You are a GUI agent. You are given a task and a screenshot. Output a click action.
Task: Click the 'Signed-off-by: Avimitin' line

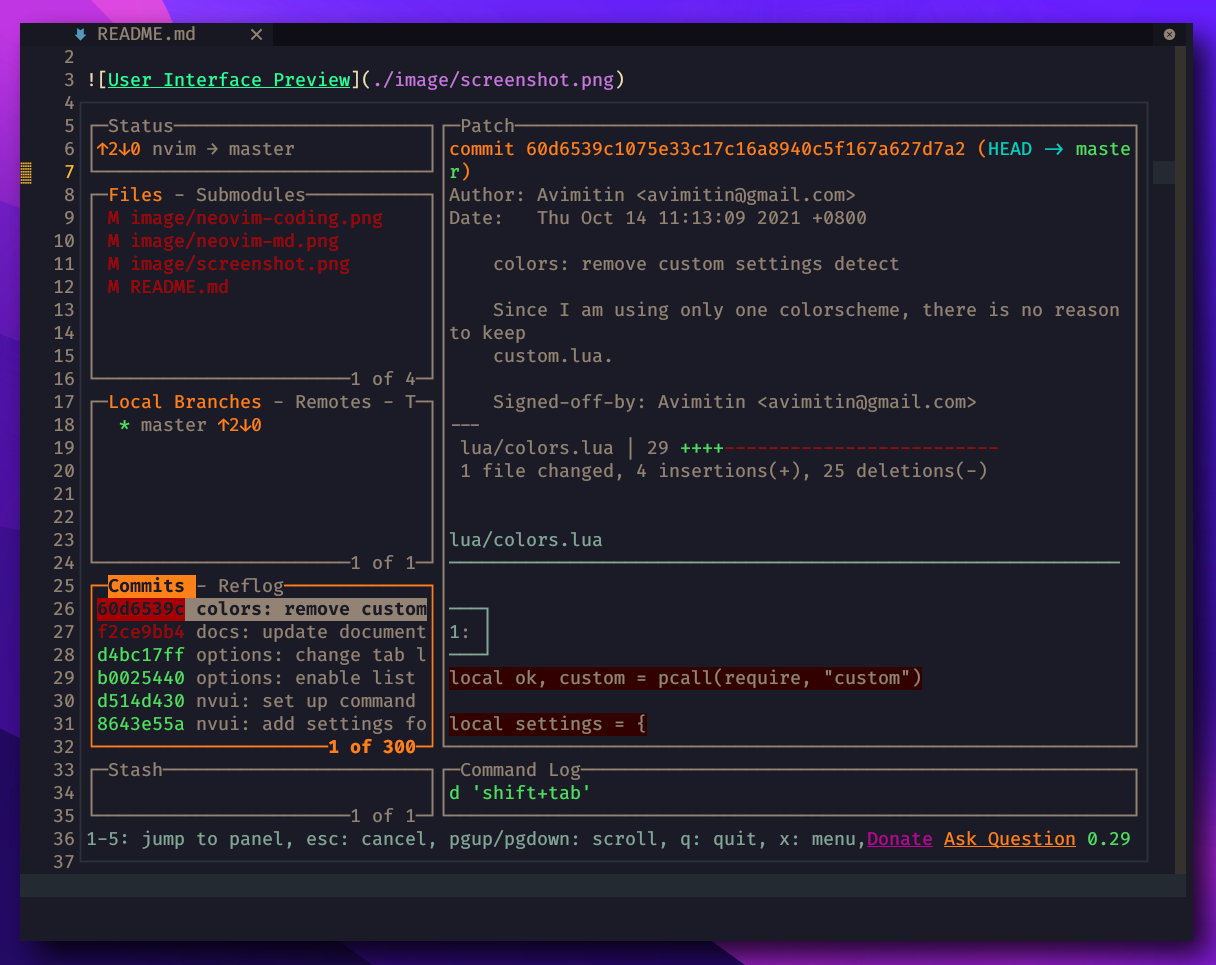[x=735, y=402]
